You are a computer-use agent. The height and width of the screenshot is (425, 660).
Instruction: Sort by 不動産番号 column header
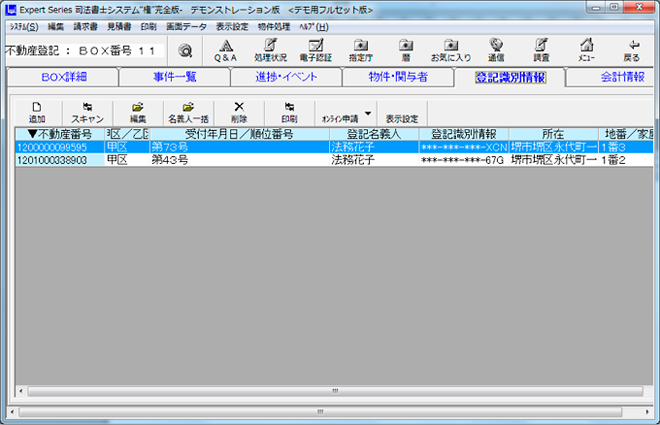coord(60,134)
